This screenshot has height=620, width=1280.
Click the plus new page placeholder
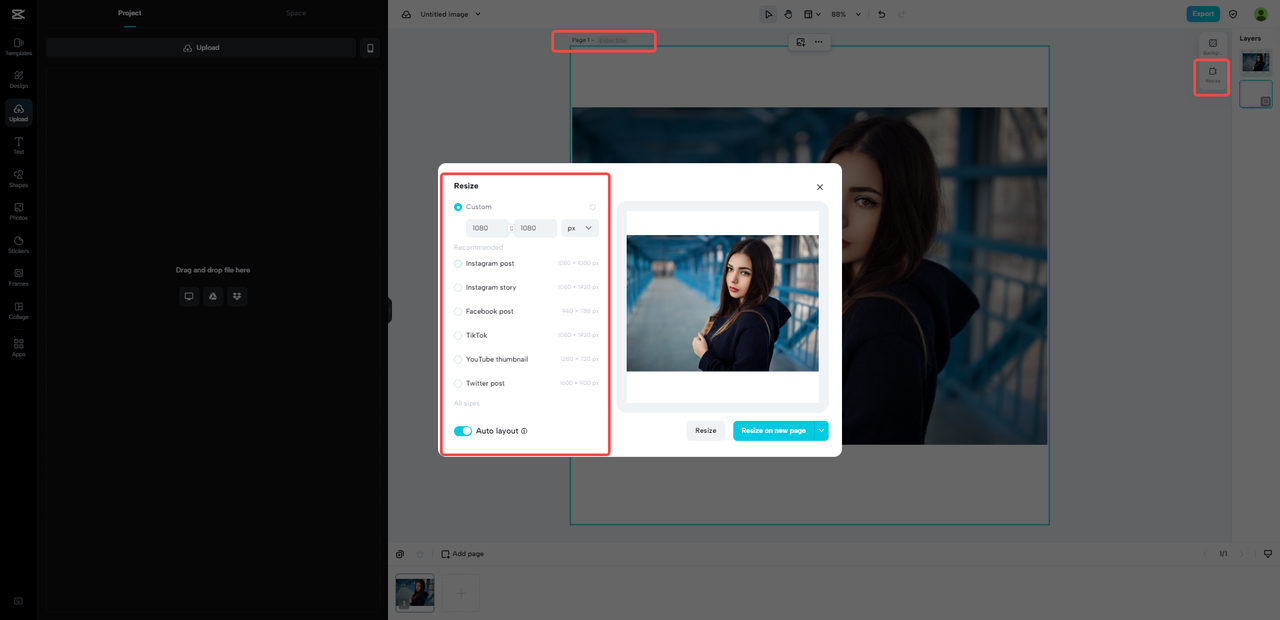click(461, 592)
